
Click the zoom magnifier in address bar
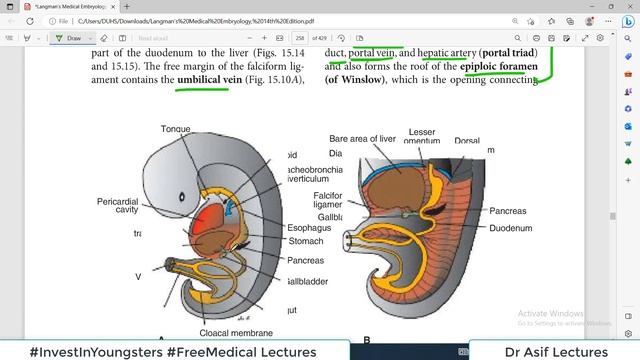click(515, 21)
